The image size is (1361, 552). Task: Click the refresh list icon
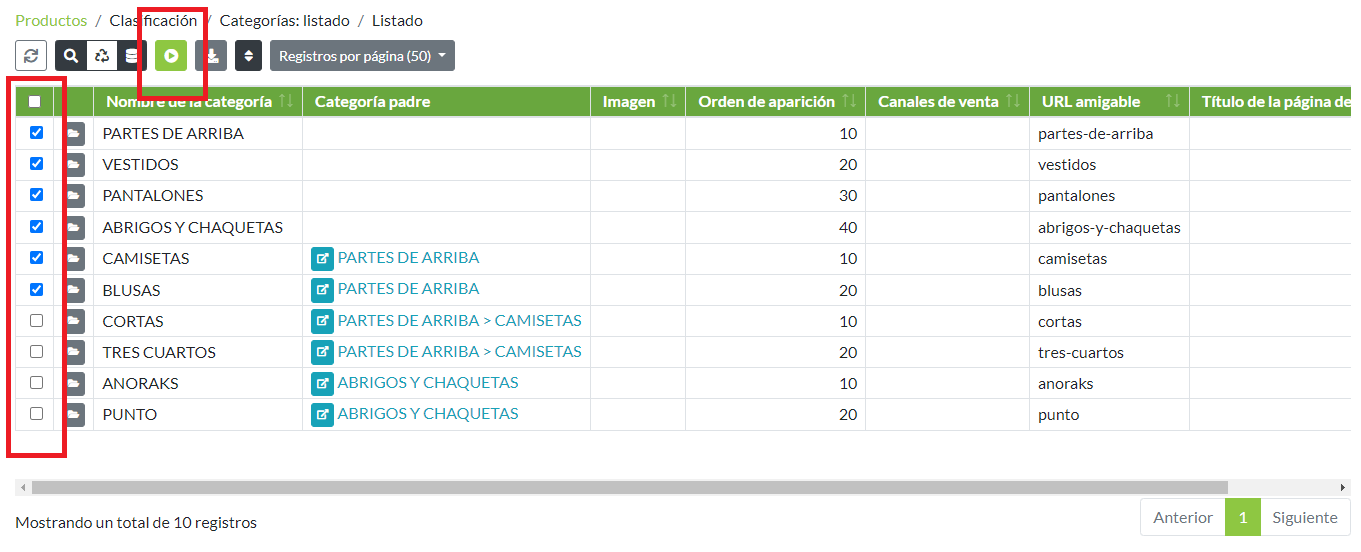(31, 56)
